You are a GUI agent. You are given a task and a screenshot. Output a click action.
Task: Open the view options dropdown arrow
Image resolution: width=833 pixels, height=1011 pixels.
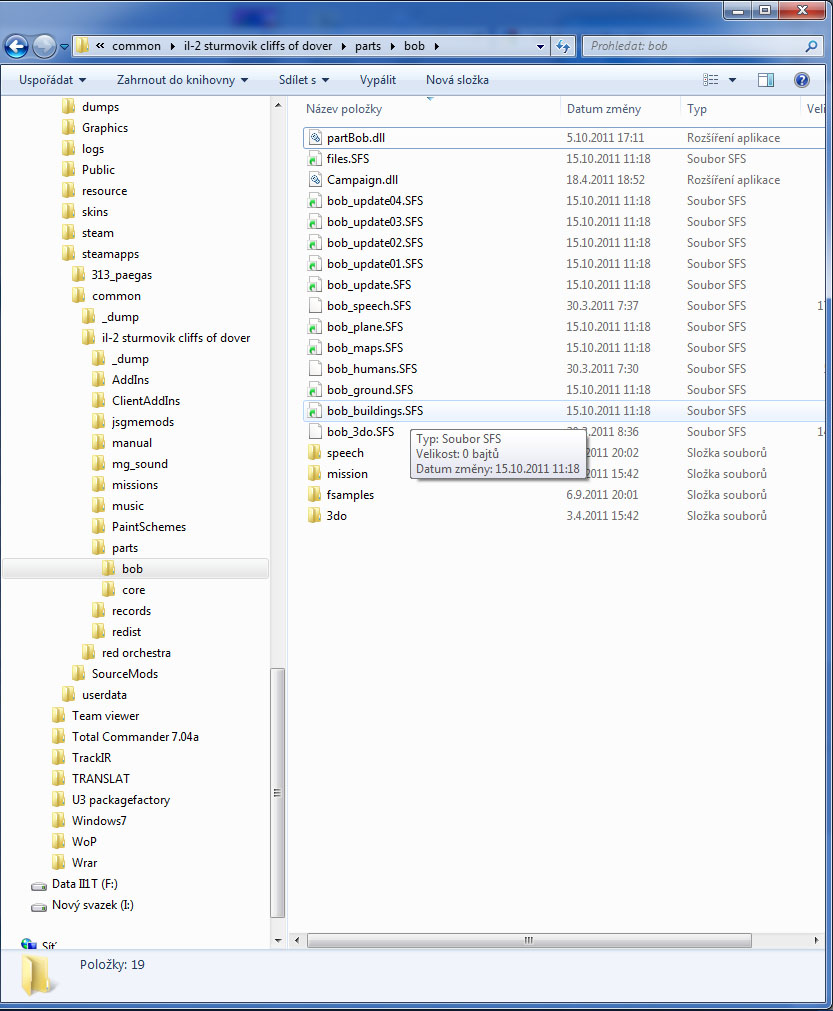click(x=732, y=80)
